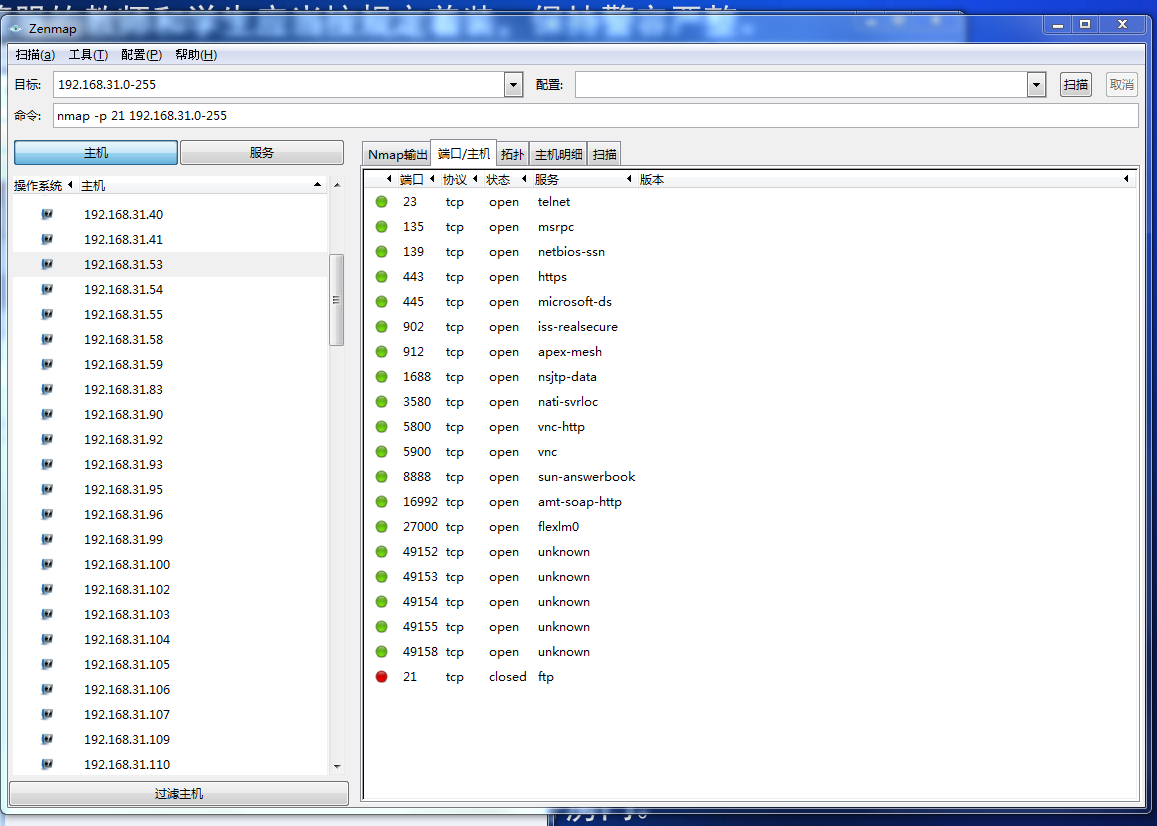Switch to the 扫描 tab
The image size is (1157, 826).
[604, 154]
